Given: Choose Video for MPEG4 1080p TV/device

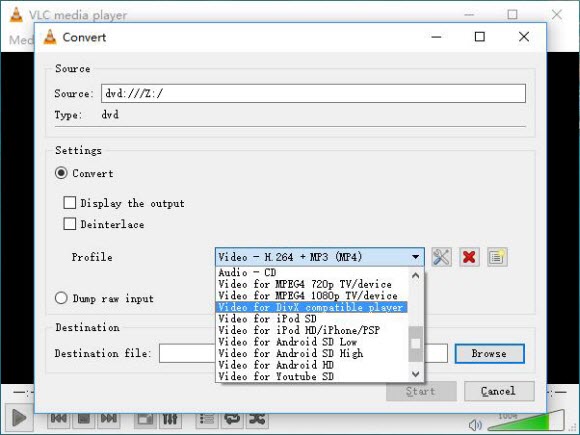Looking at the screenshot, I should tap(311, 296).
